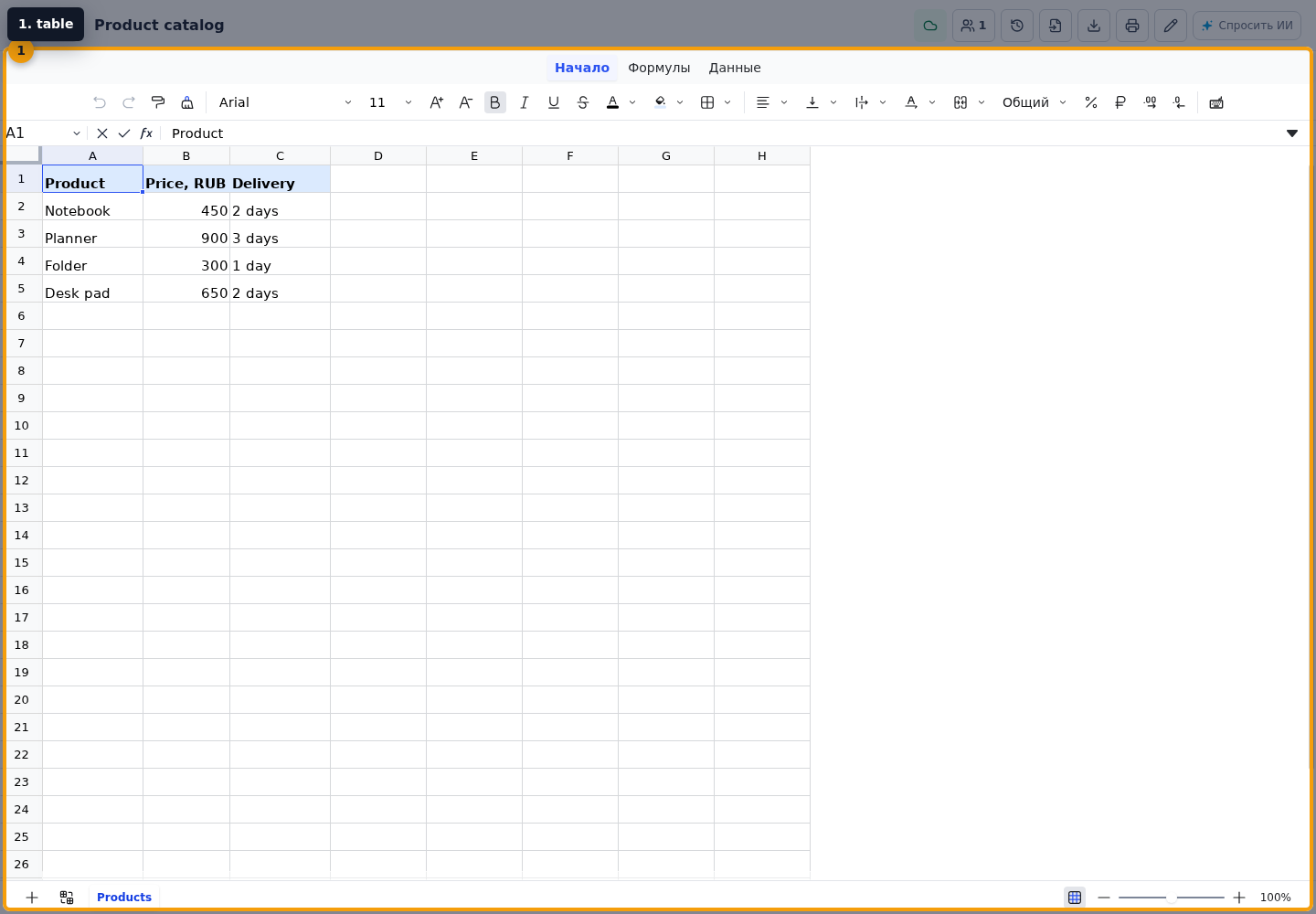The image size is (1316, 914).
Task: Click the keyboard icon in toolbar
Action: pyautogui.click(x=1216, y=102)
